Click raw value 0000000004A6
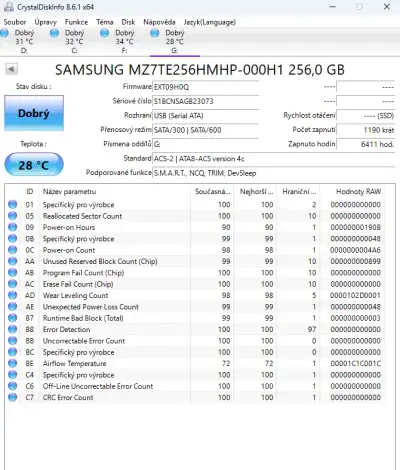Image resolution: width=400 pixels, height=470 pixels. click(355, 250)
